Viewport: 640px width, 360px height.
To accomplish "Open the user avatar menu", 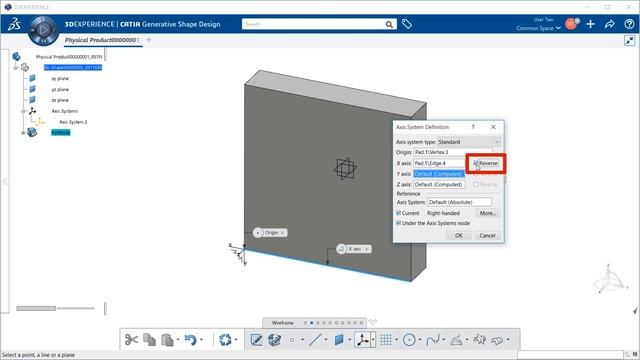I will (572, 24).
